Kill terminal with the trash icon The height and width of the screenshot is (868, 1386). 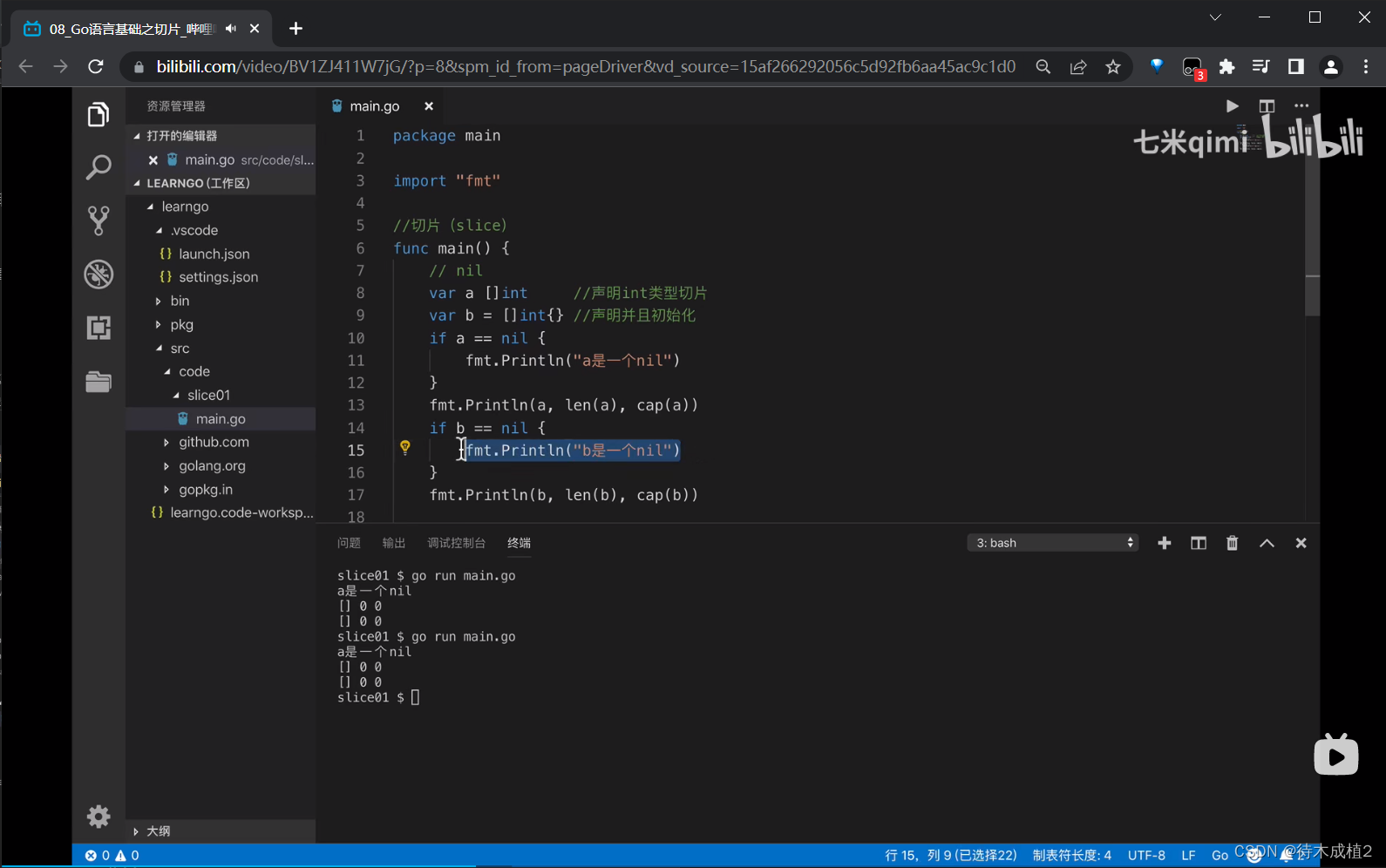tap(1233, 543)
